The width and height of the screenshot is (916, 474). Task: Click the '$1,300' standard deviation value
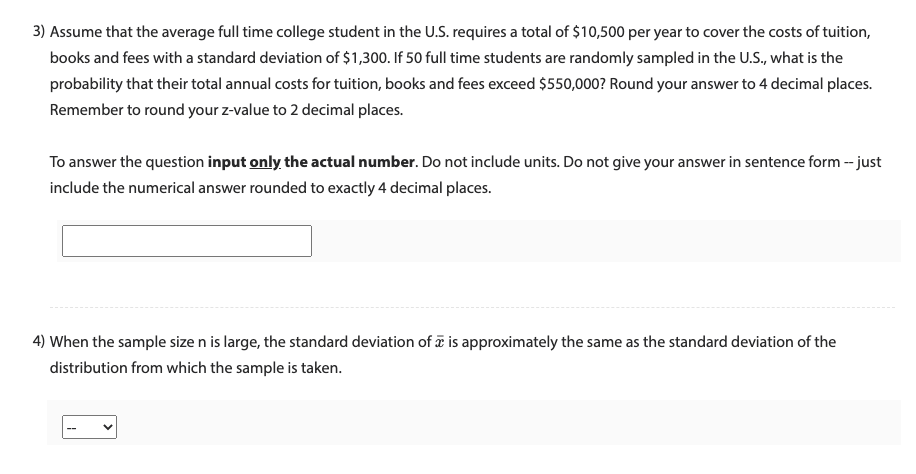365,58
